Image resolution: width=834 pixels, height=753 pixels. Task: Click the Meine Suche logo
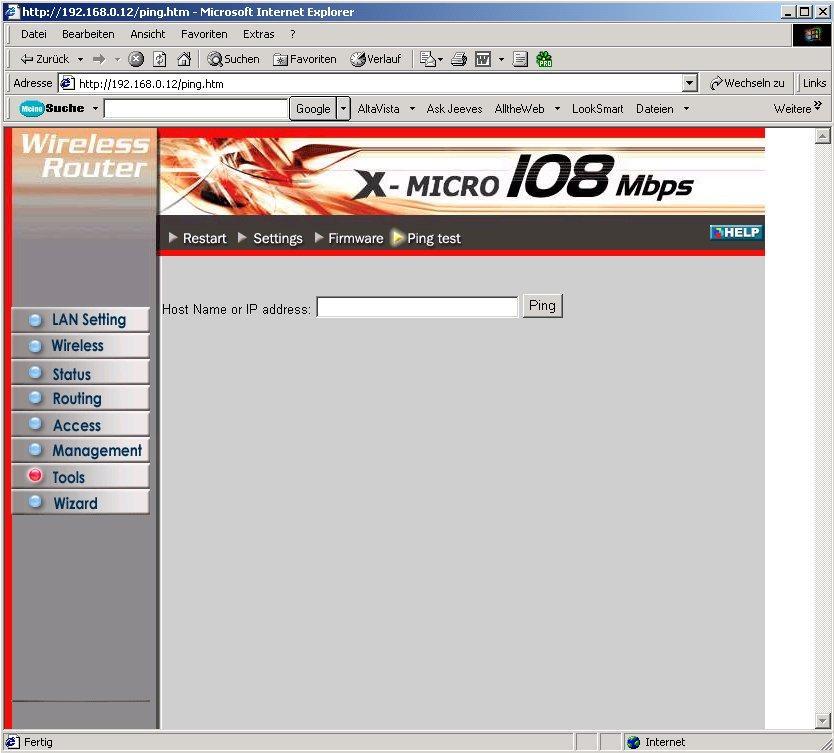click(52, 108)
